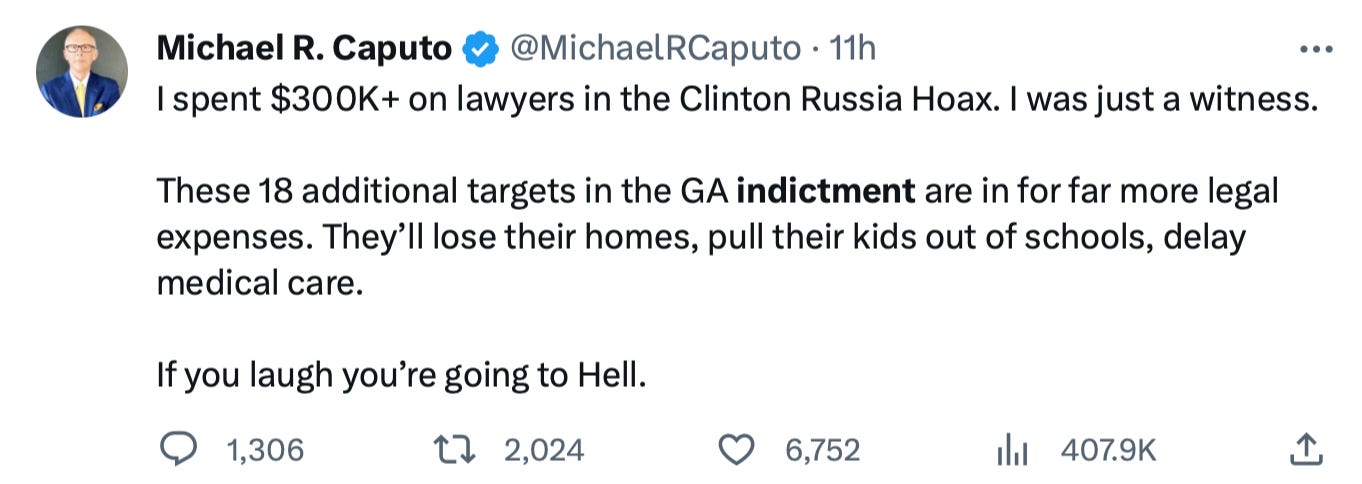The height and width of the screenshot is (484, 1362).
Task: Open the three-dot more options menu
Action: (x=1314, y=48)
